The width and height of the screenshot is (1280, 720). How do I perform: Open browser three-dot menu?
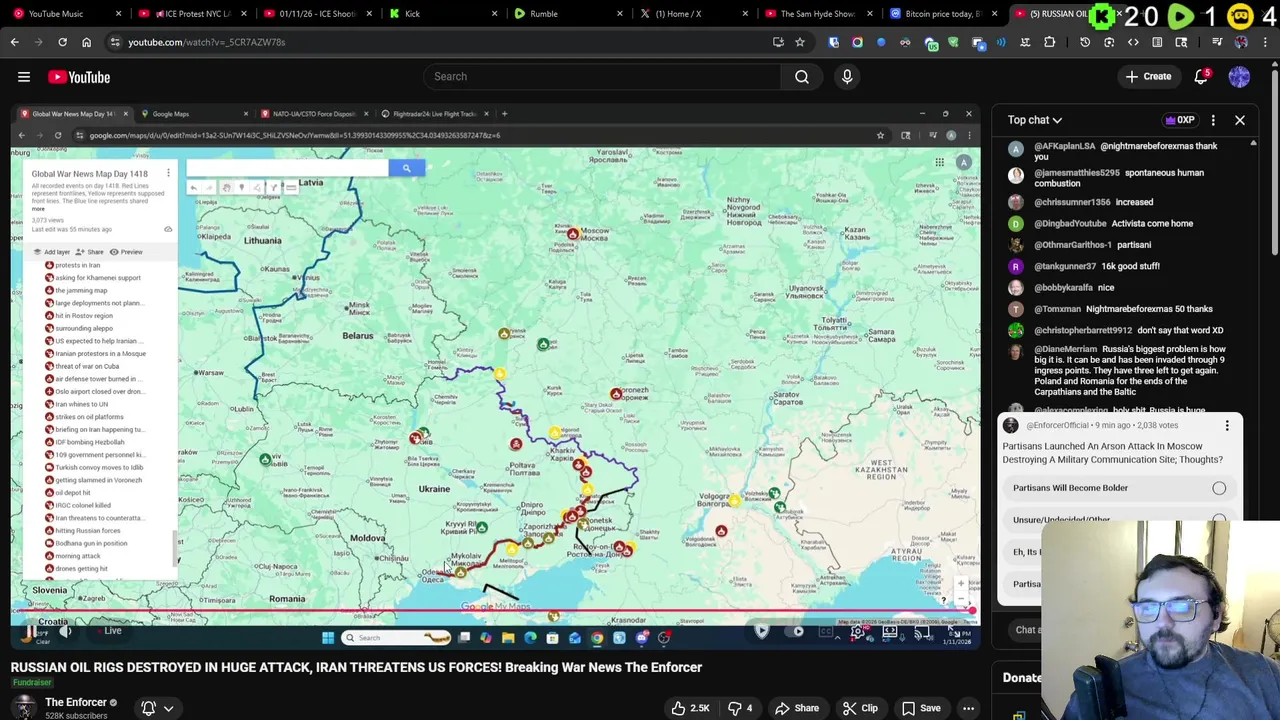pyautogui.click(x=1265, y=42)
